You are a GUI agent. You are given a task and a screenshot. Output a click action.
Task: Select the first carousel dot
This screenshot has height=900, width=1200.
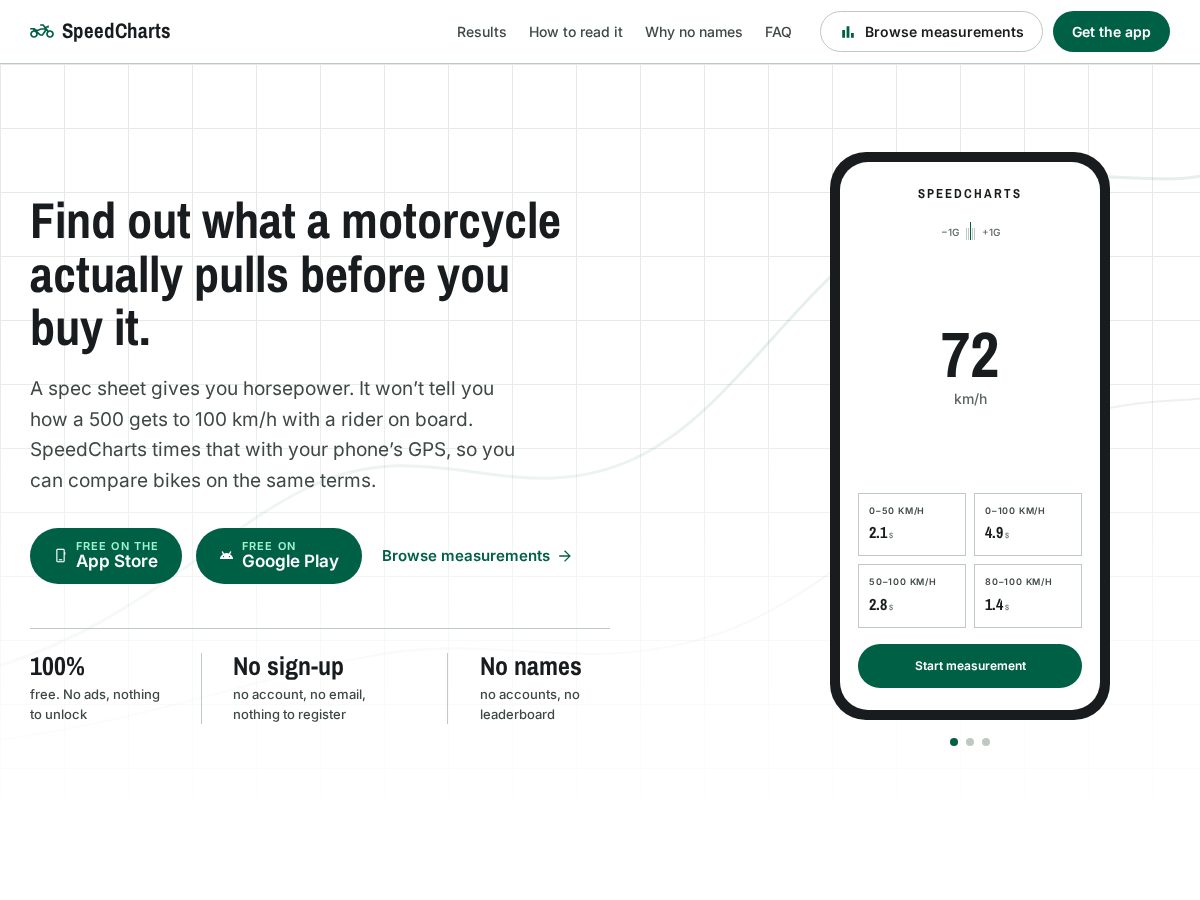[x=954, y=742]
